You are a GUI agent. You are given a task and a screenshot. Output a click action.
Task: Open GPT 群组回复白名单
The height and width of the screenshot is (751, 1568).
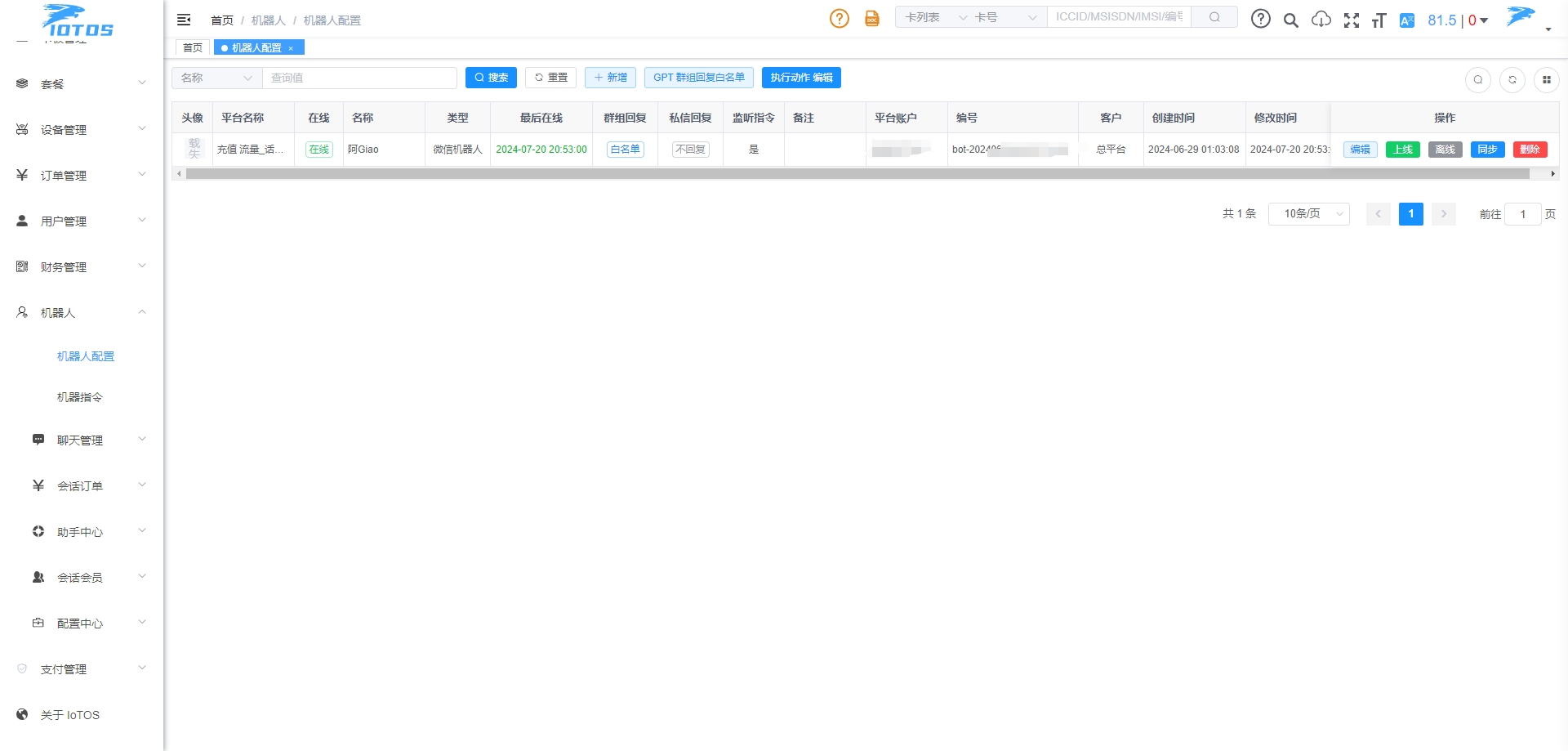point(699,78)
